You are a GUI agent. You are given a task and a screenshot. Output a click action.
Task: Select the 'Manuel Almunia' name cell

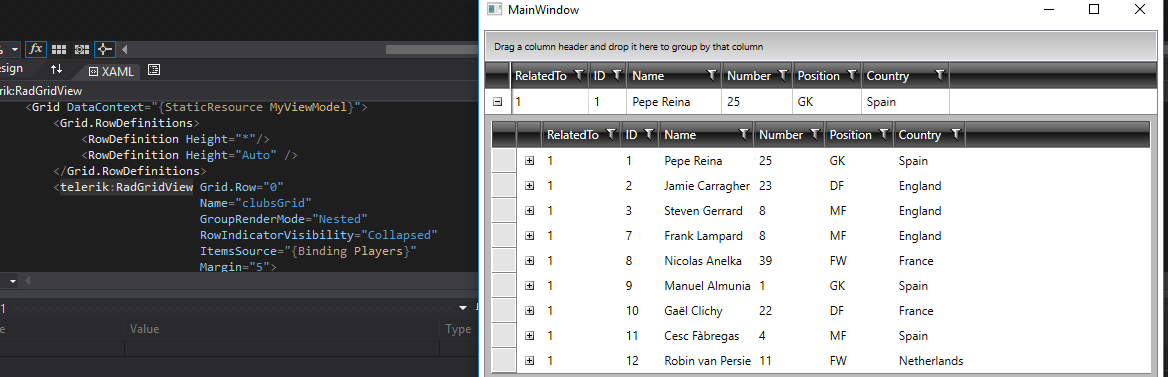point(706,285)
